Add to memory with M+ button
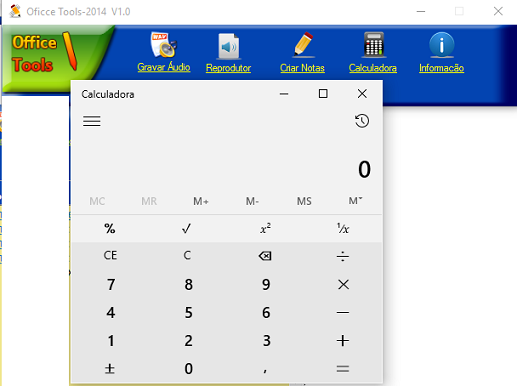 (201, 201)
